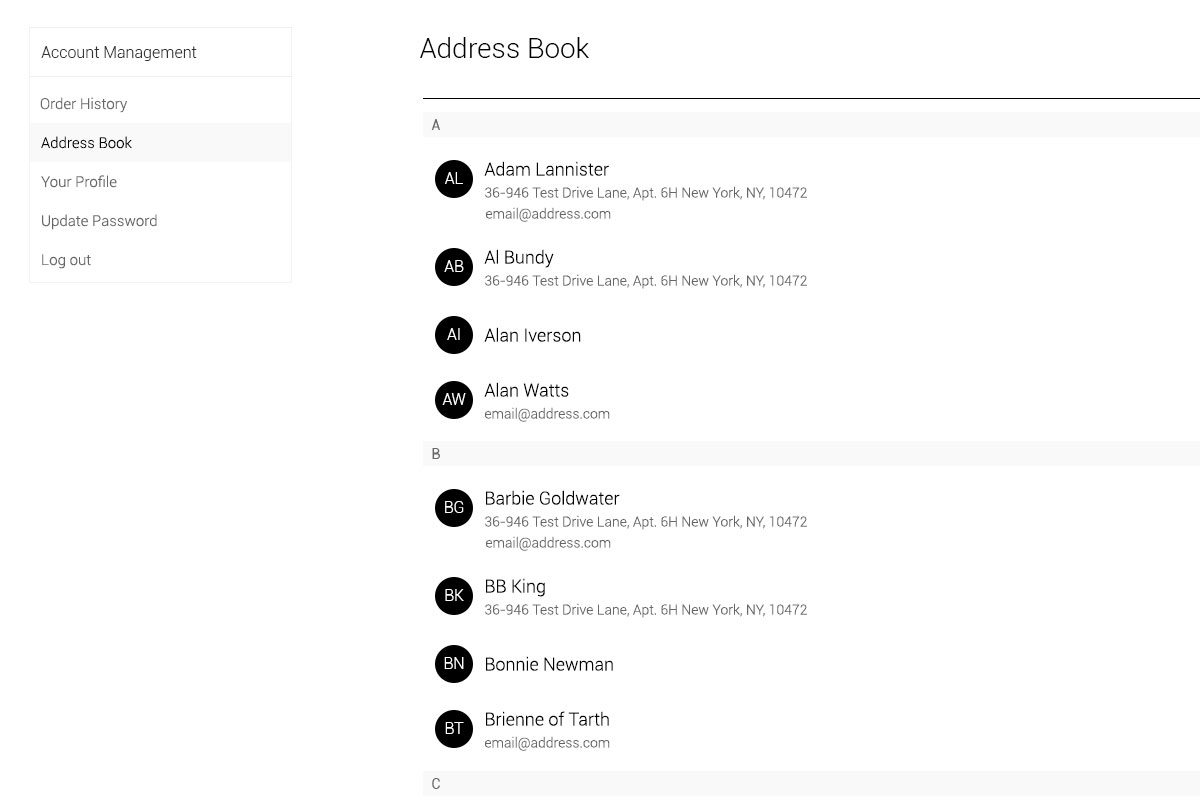This screenshot has height=800, width=1200.
Task: Open Al Bundy's contact entry
Action: coord(519,258)
